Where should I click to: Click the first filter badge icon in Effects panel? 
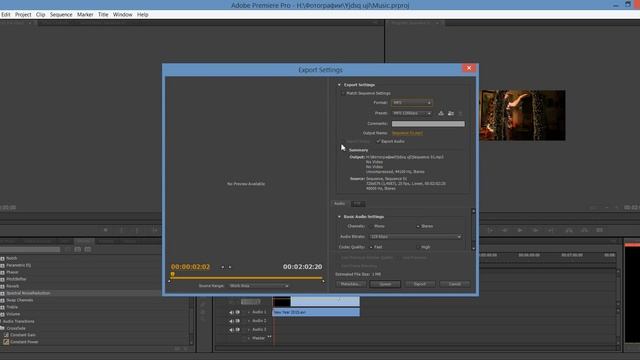point(78,249)
